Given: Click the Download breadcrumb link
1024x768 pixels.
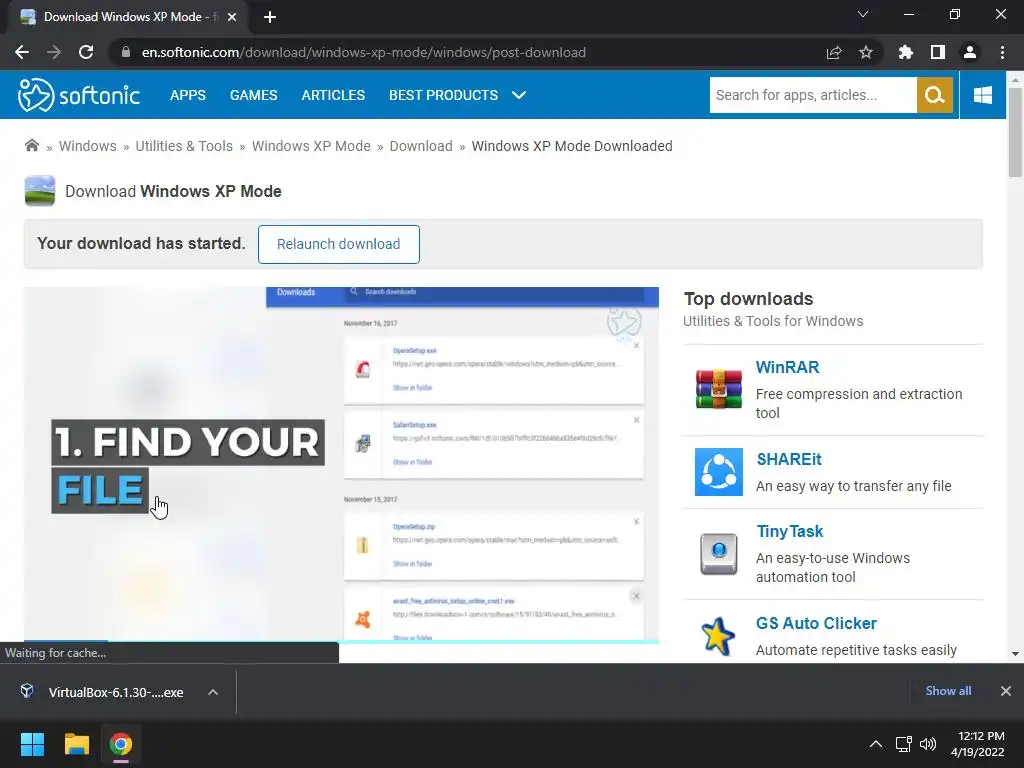Looking at the screenshot, I should point(421,146).
